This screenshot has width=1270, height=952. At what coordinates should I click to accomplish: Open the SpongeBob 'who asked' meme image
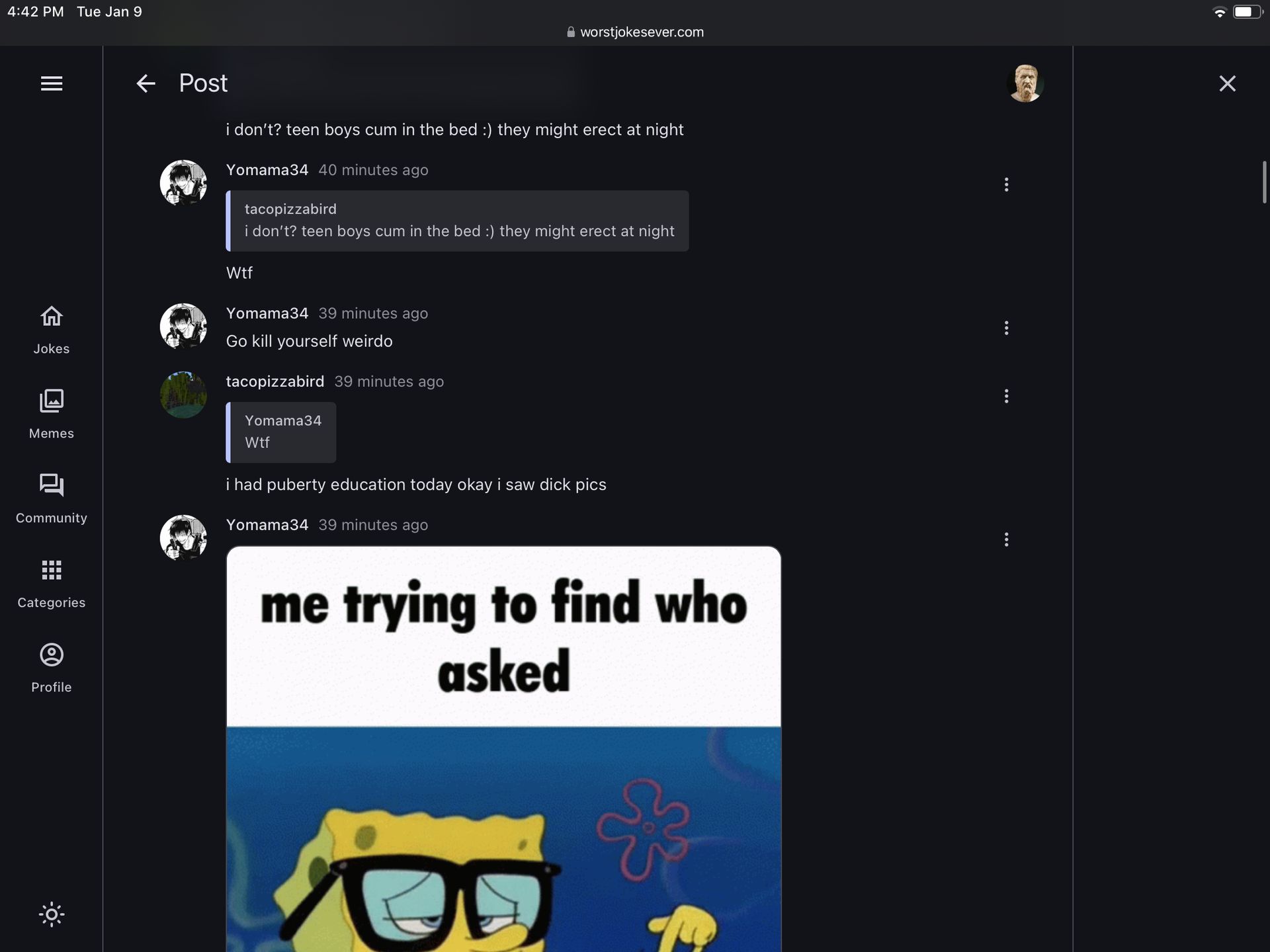(503, 749)
